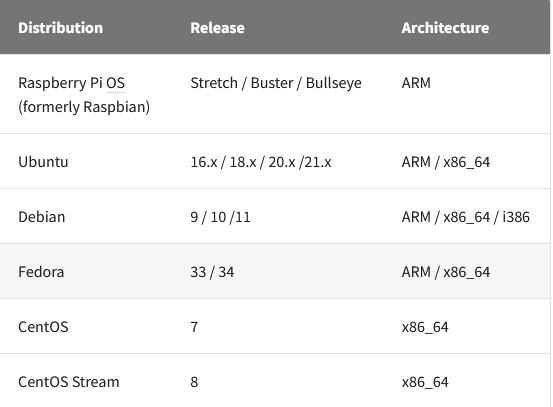Click the ARM architecture cell for Raspberry Pi

point(416,83)
